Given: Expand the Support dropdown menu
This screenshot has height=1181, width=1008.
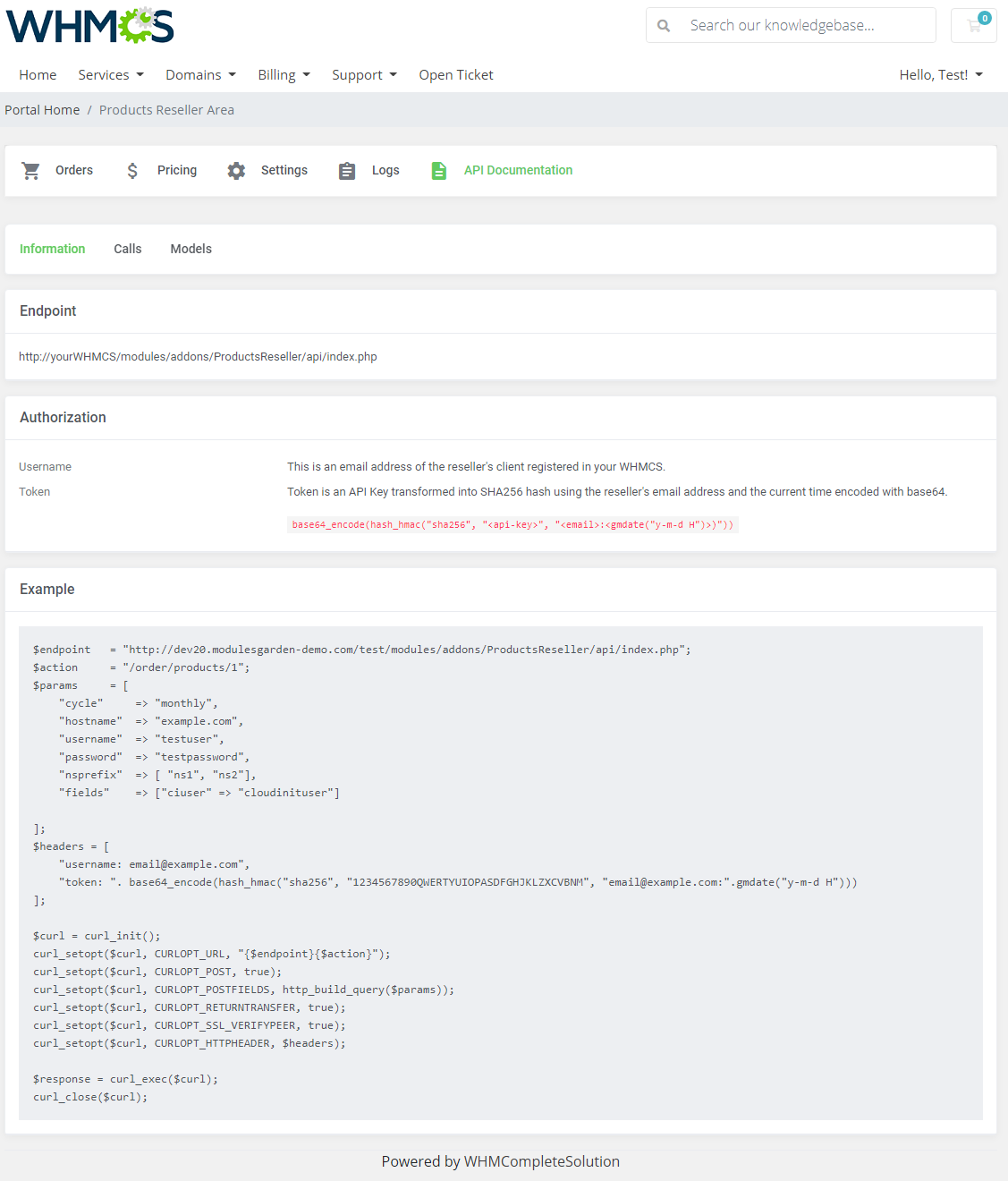Looking at the screenshot, I should (365, 75).
